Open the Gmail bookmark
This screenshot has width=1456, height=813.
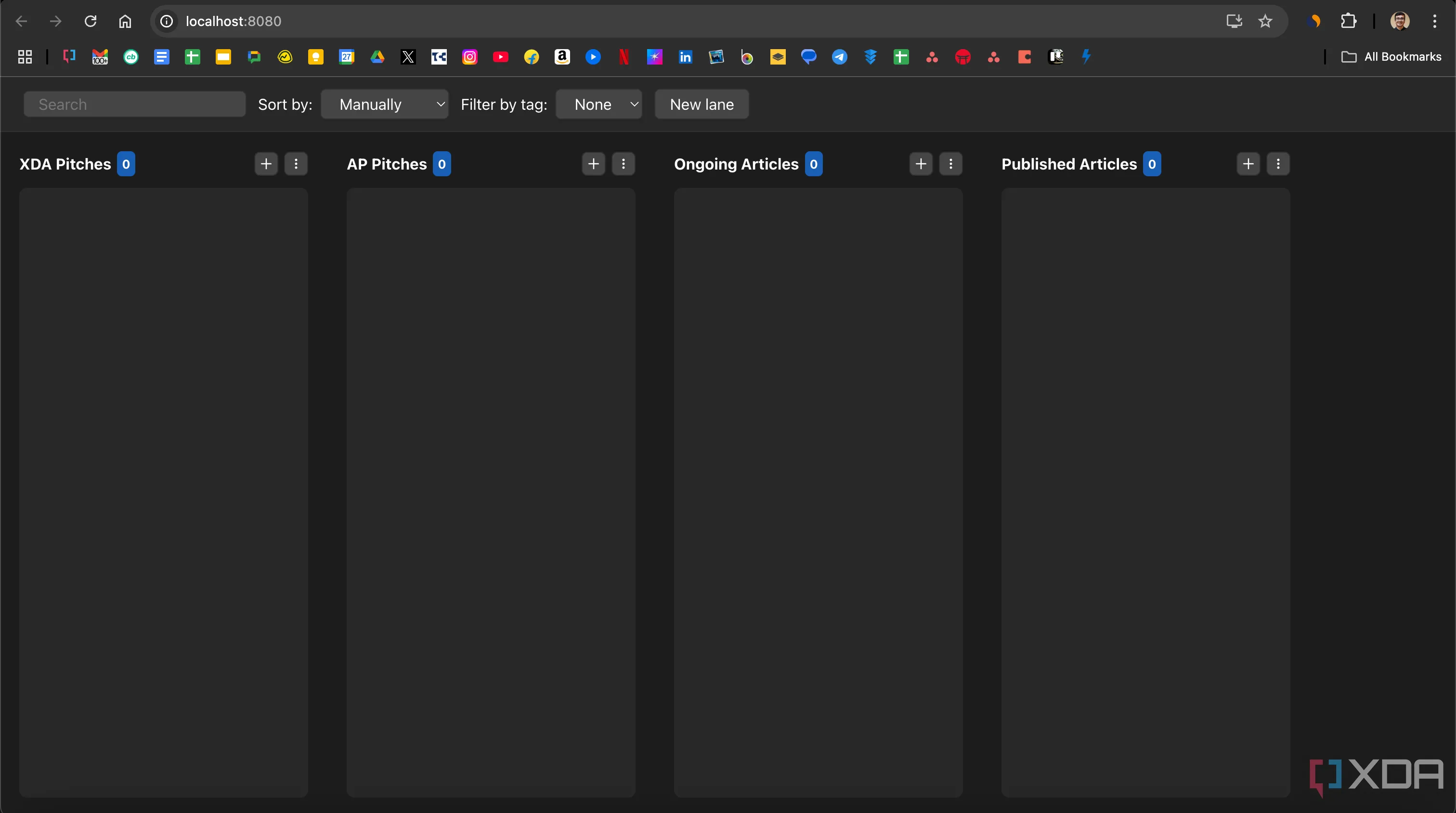click(x=100, y=56)
